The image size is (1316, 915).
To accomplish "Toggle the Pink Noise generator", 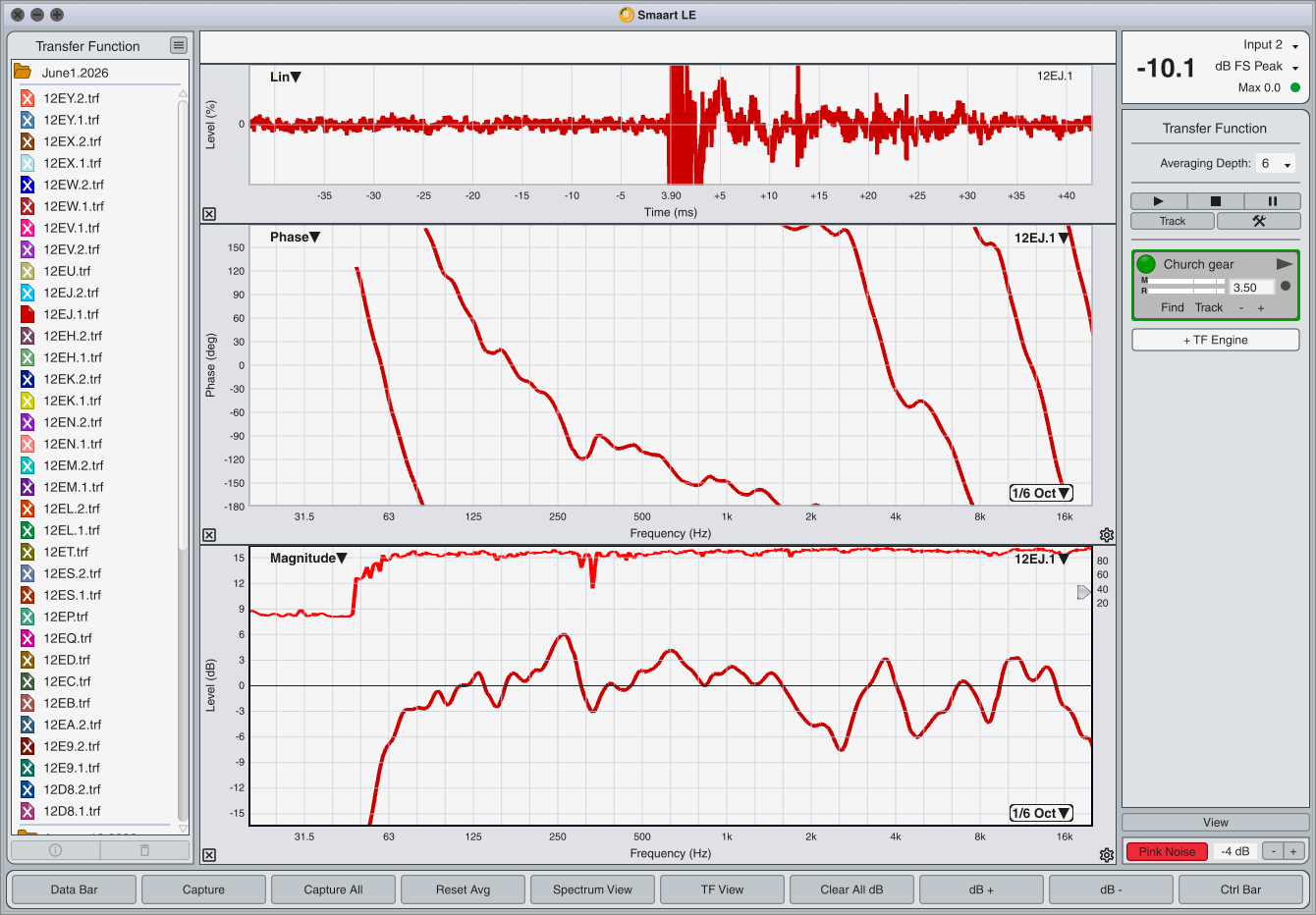I will tap(1167, 851).
